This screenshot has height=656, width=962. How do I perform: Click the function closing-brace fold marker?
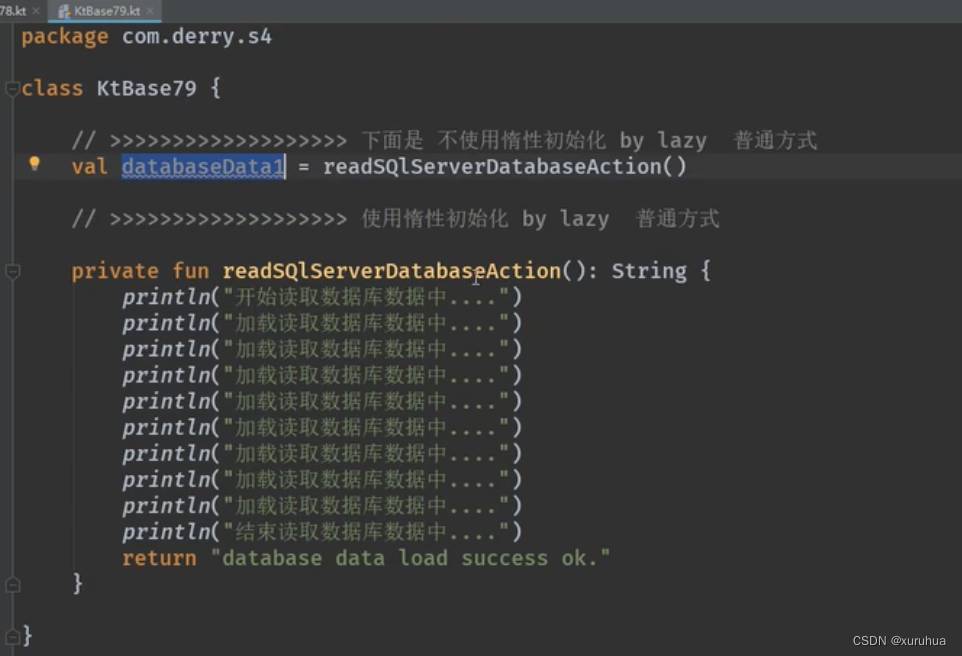(x=12, y=585)
